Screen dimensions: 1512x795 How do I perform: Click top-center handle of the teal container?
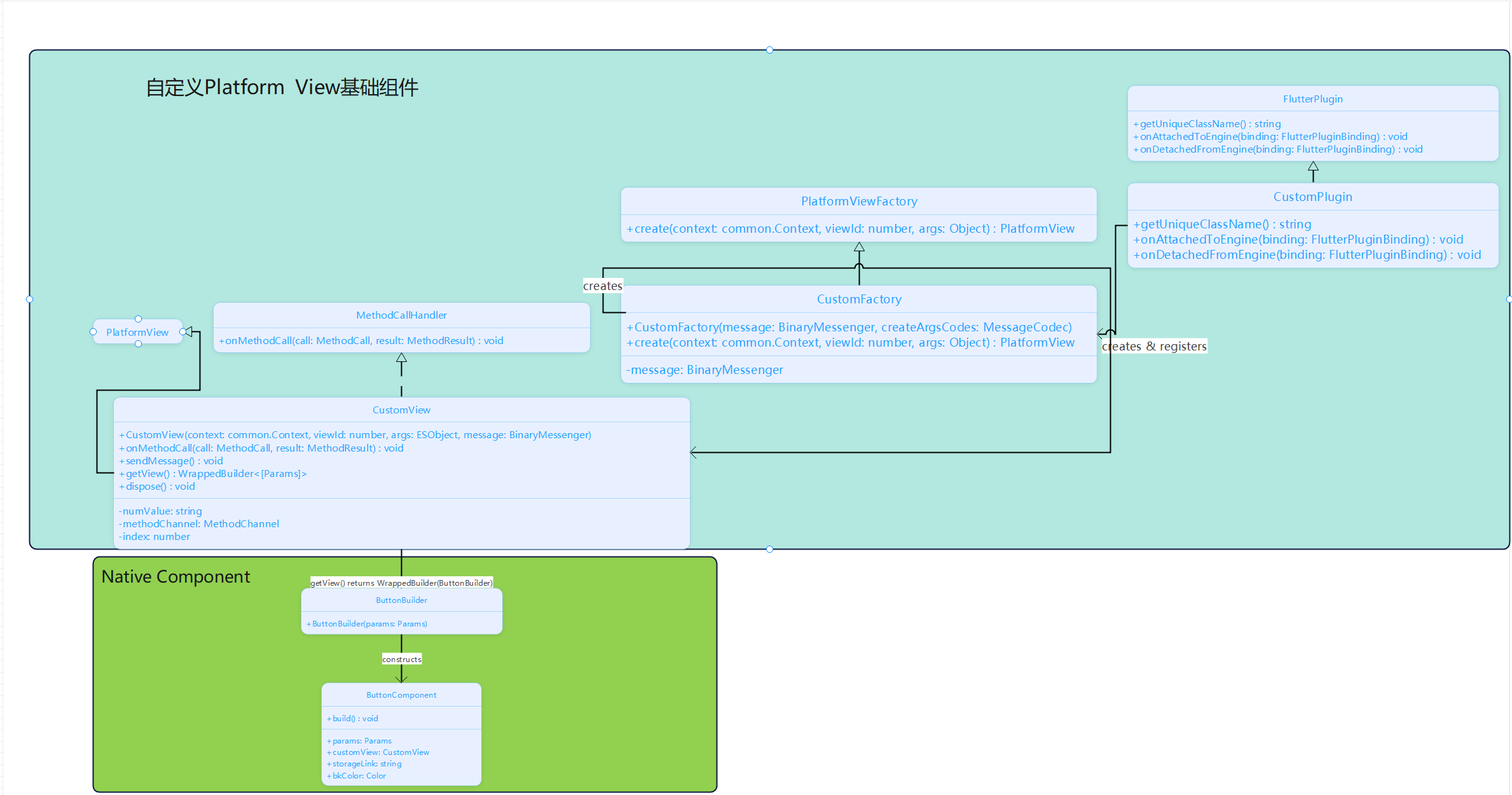pos(769,50)
